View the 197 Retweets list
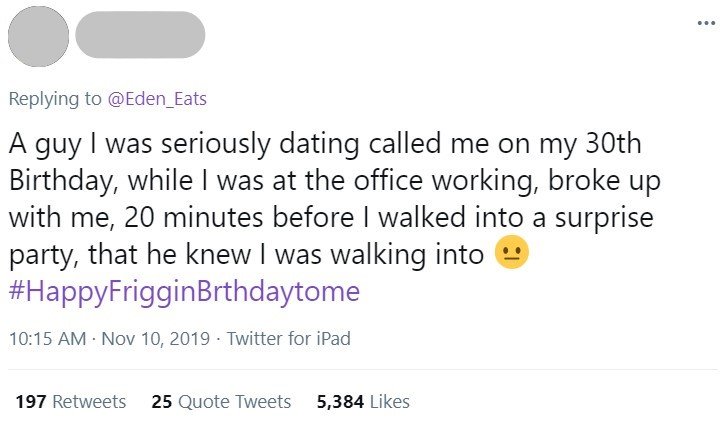The width and height of the screenshot is (728, 425). click(71, 401)
